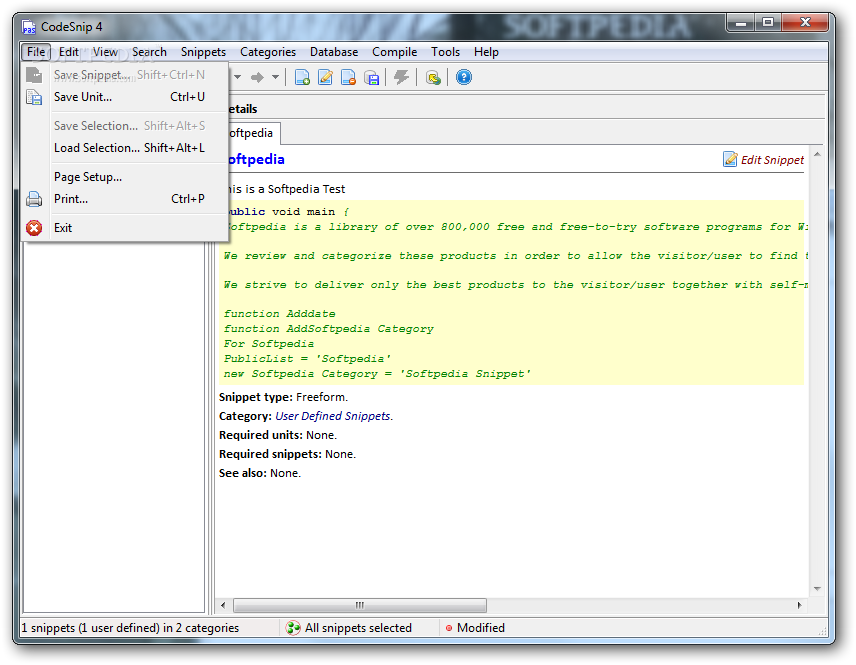Maximize the CodeSnip 4 window

[x=768, y=22]
